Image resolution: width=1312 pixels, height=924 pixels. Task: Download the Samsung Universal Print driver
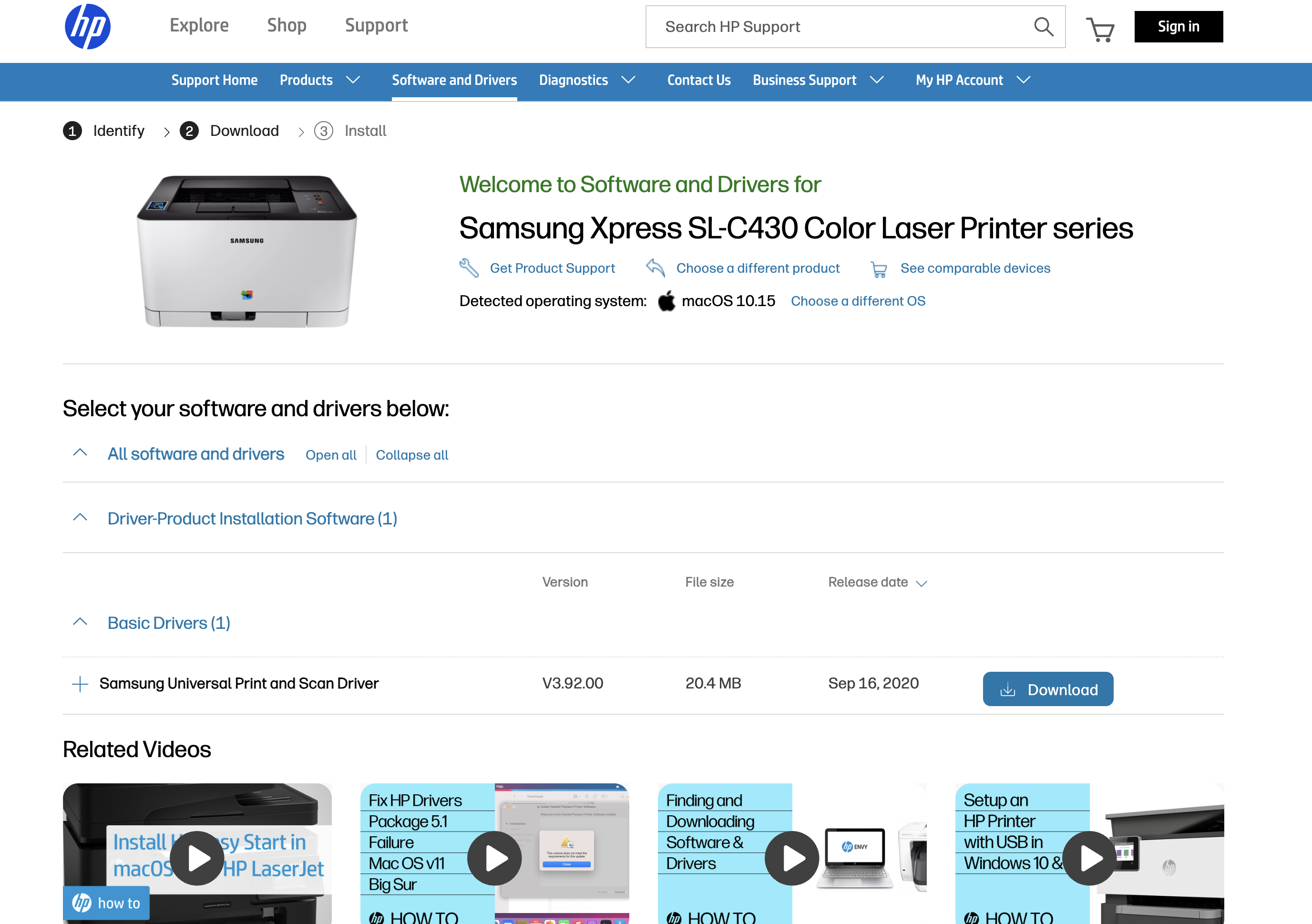point(1047,688)
